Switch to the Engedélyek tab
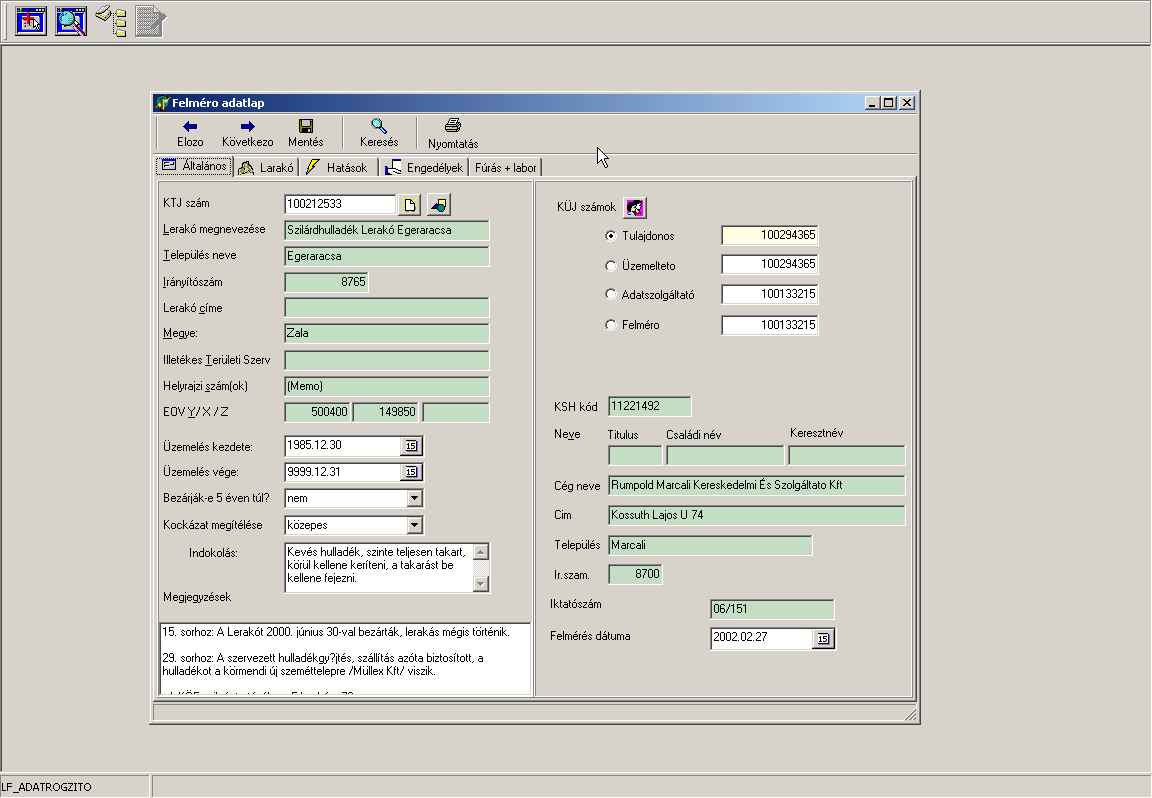 [x=424, y=168]
